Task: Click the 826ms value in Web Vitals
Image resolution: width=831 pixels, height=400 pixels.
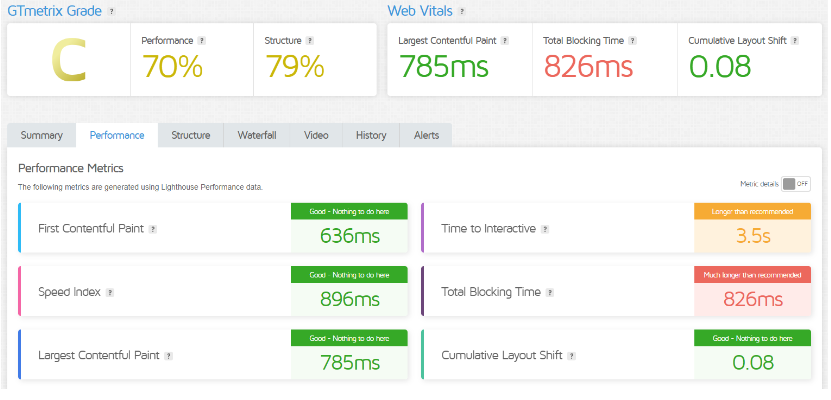Action: click(588, 67)
